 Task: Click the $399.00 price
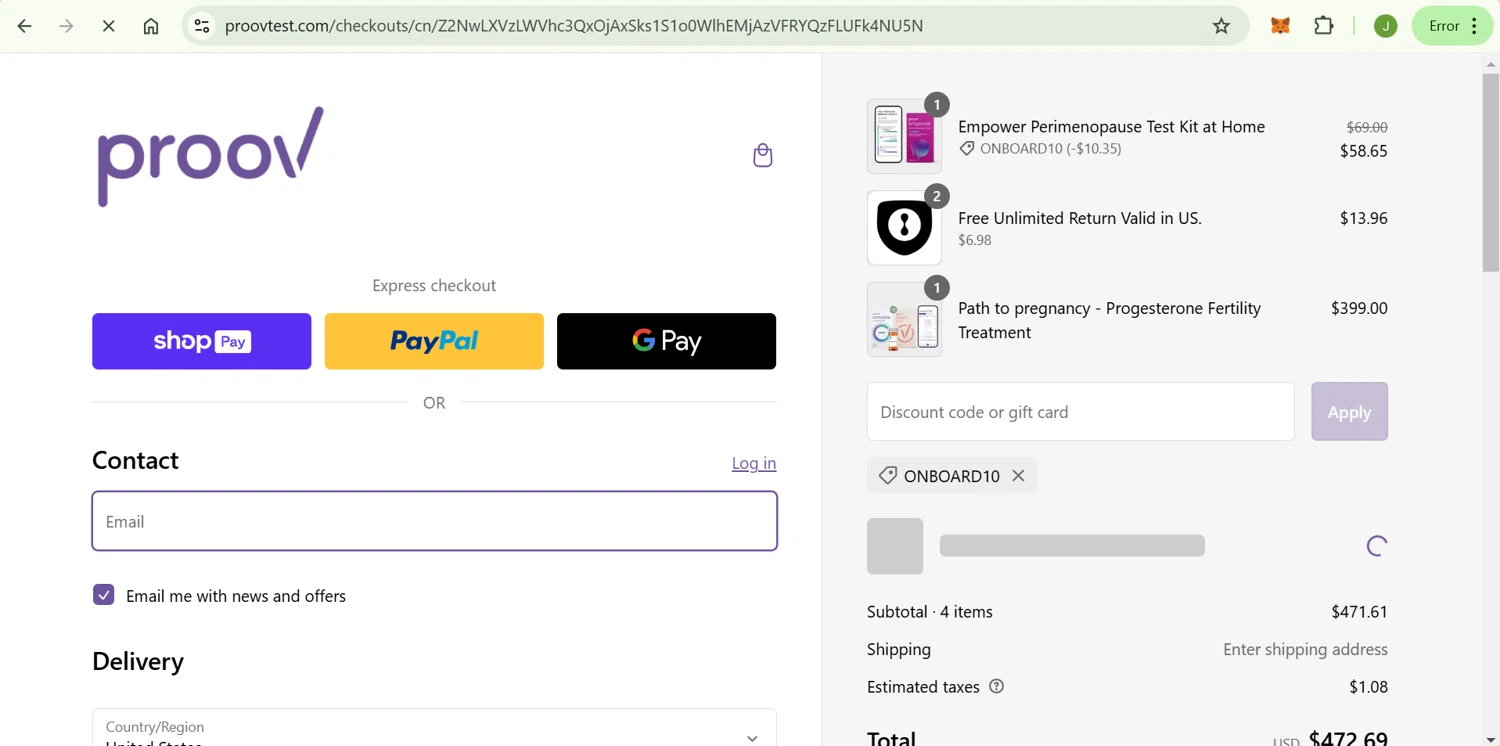pyautogui.click(x=1359, y=308)
